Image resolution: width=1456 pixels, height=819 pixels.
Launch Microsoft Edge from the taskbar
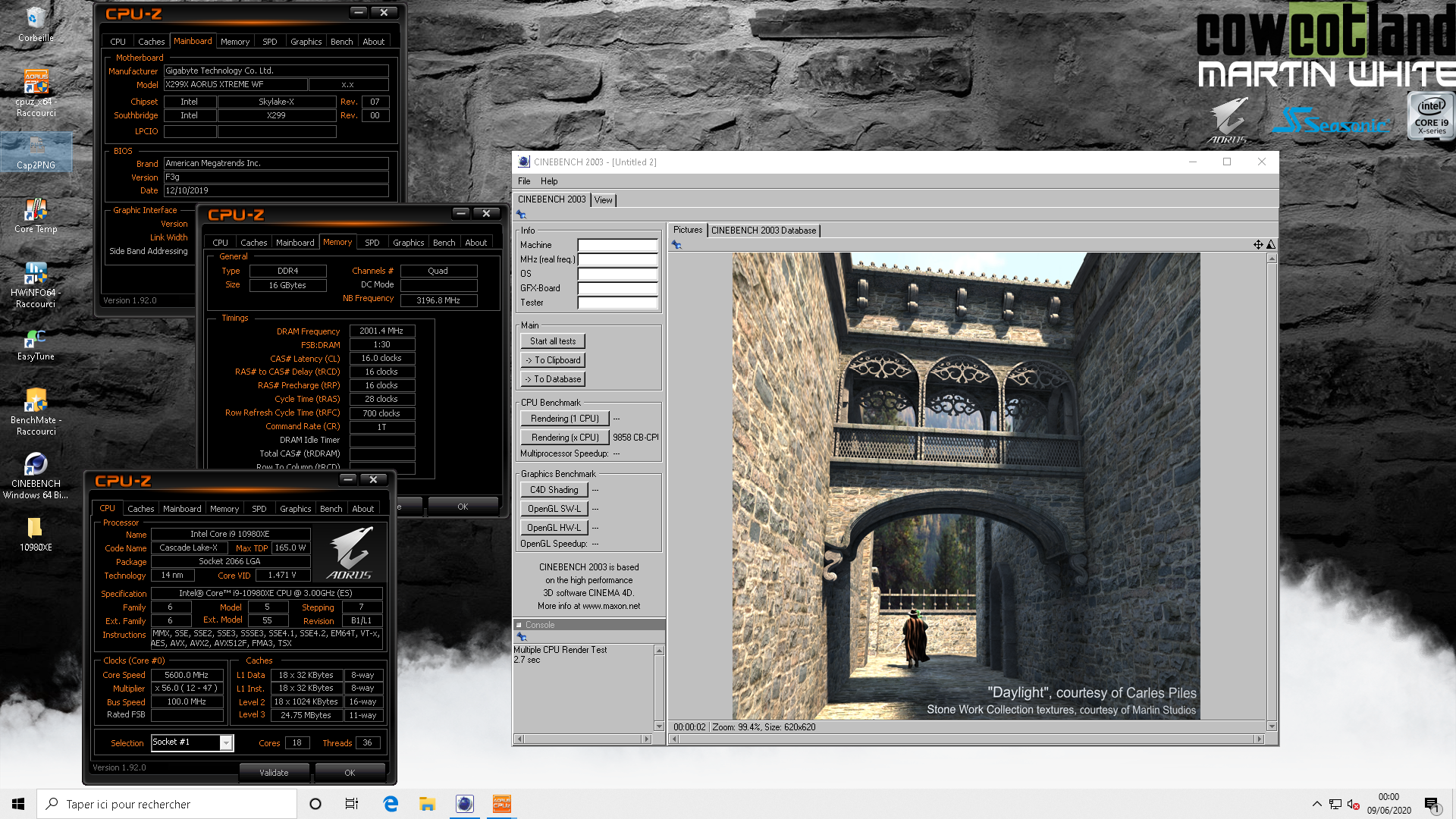click(x=391, y=804)
